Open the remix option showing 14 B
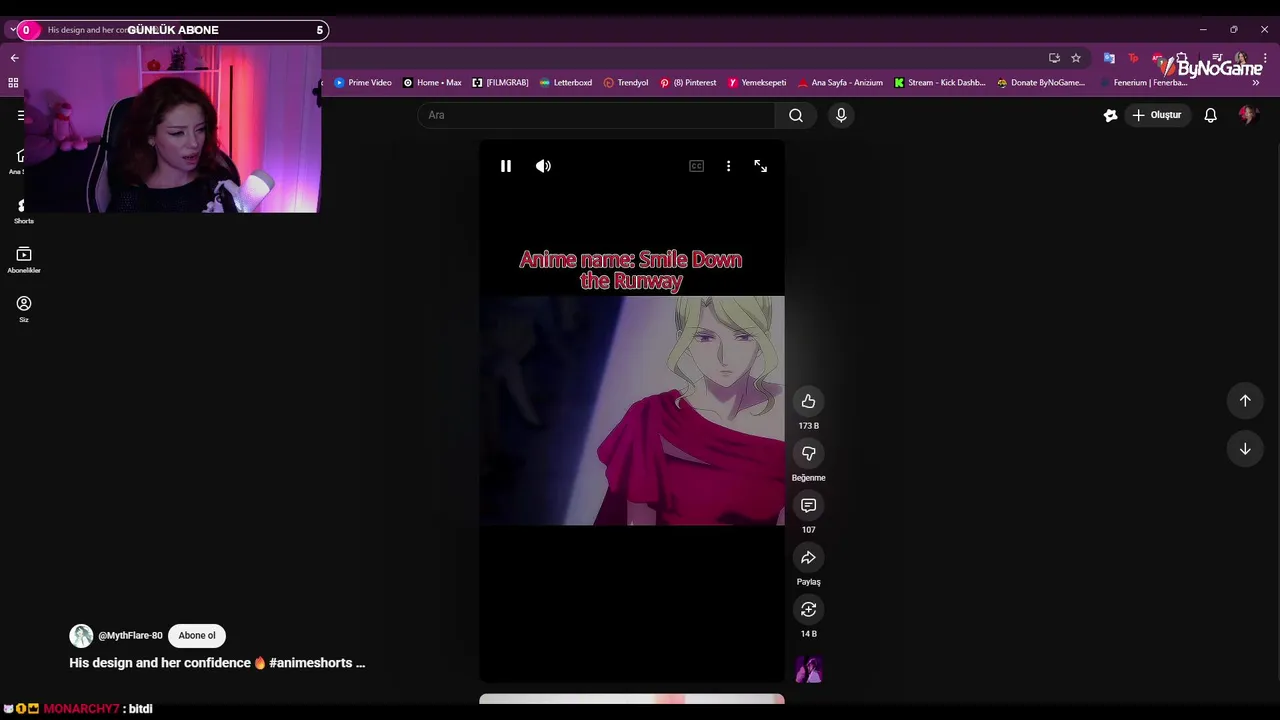Image resolution: width=1280 pixels, height=720 pixels. [x=809, y=609]
